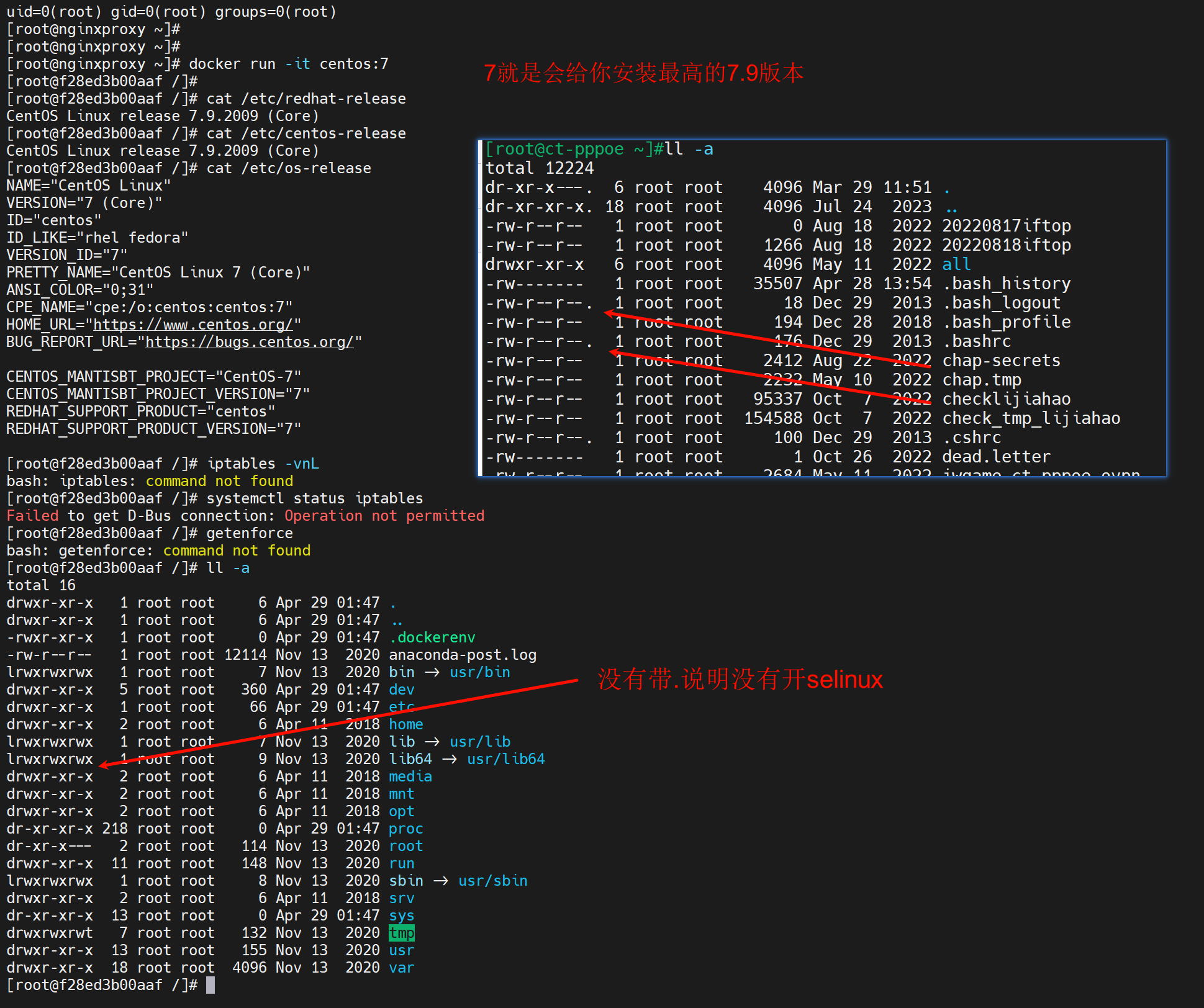This screenshot has width=1204, height=1008.
Task: Click the anaconda-post.log file name
Action: click(x=463, y=655)
